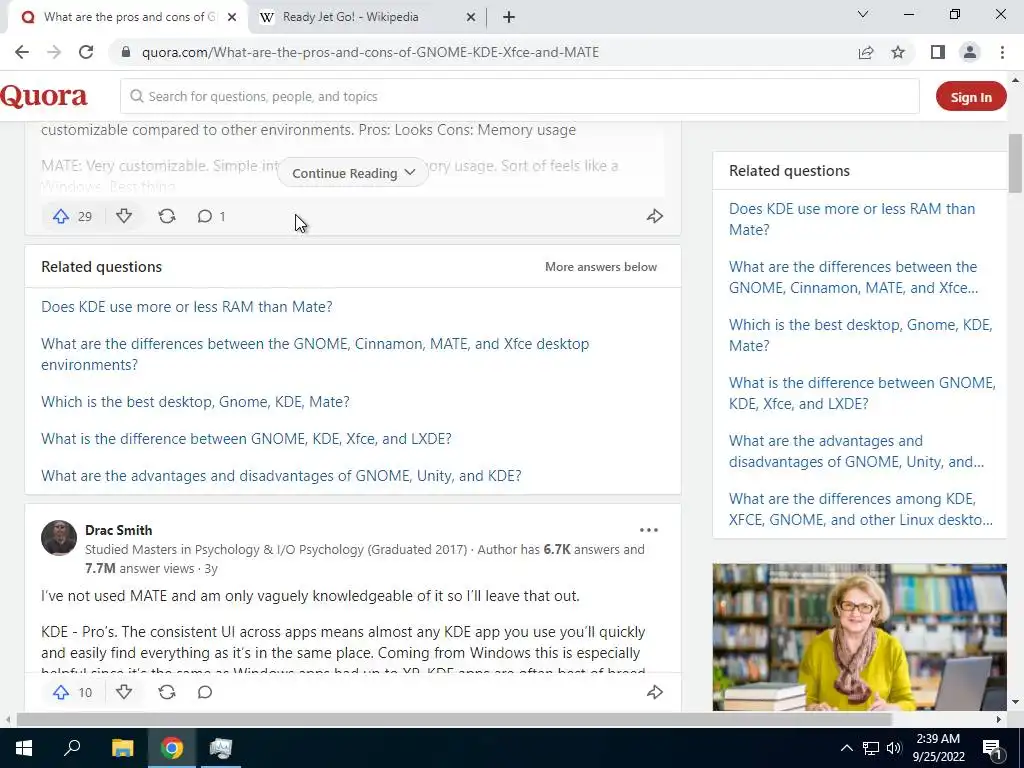Click the scroll down arrow of page

point(1015,702)
